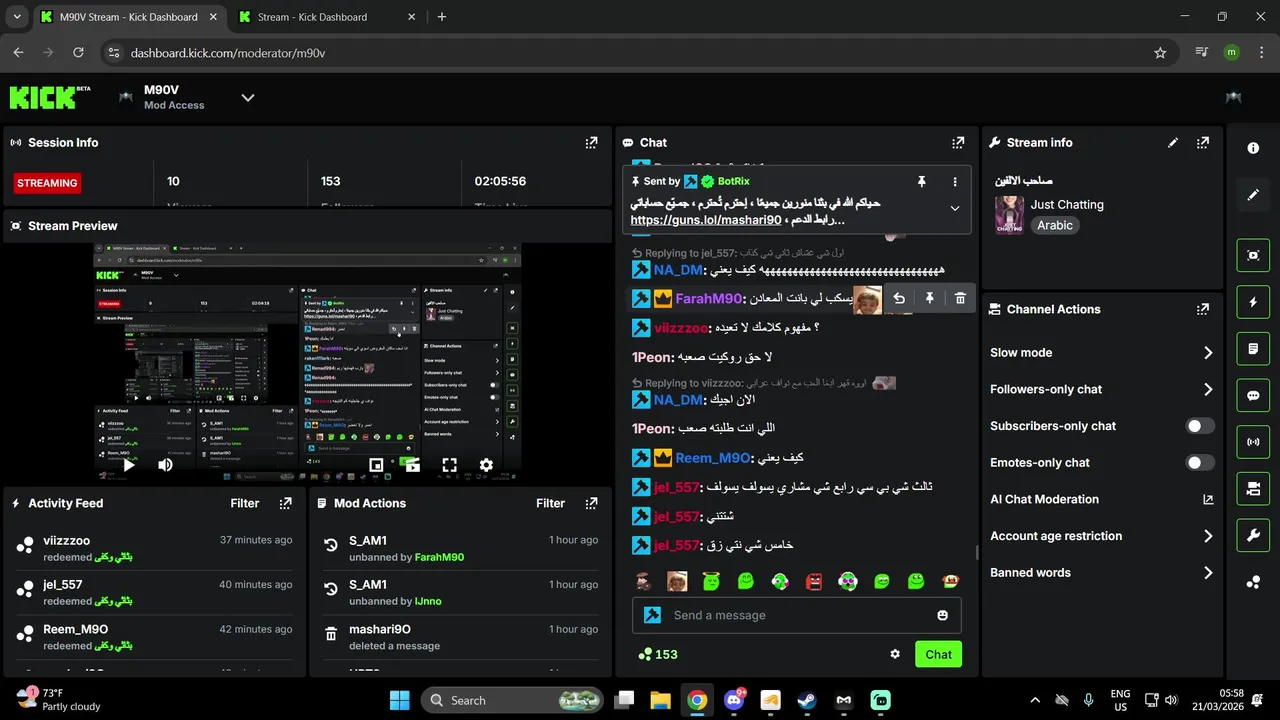
Task: Click the taskbar Search box
Action: 512,700
